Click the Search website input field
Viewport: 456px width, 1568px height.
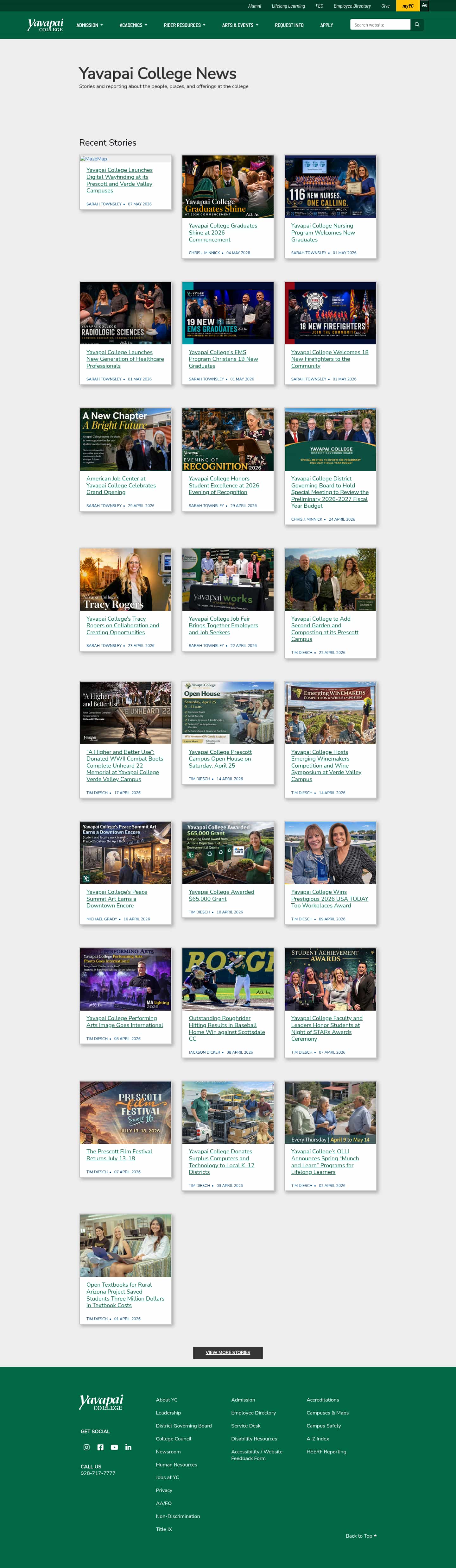pyautogui.click(x=380, y=25)
